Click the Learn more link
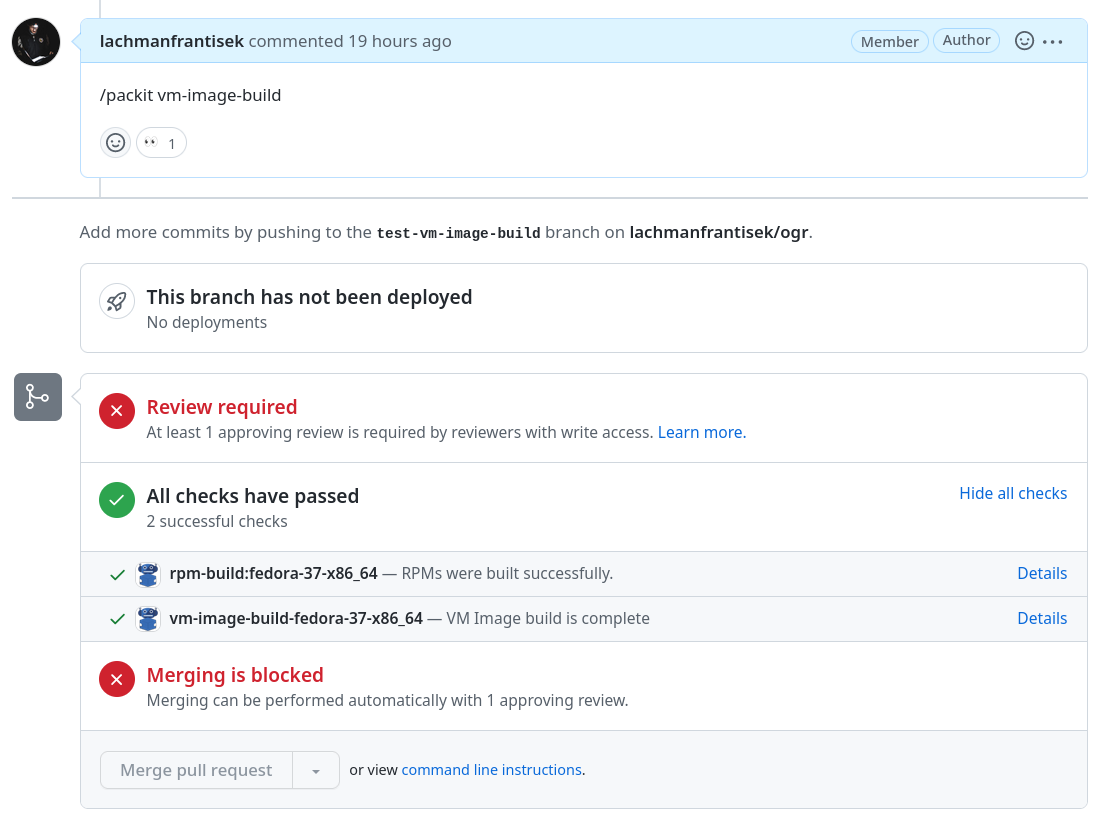Viewport: 1103px width, 820px height. point(701,433)
